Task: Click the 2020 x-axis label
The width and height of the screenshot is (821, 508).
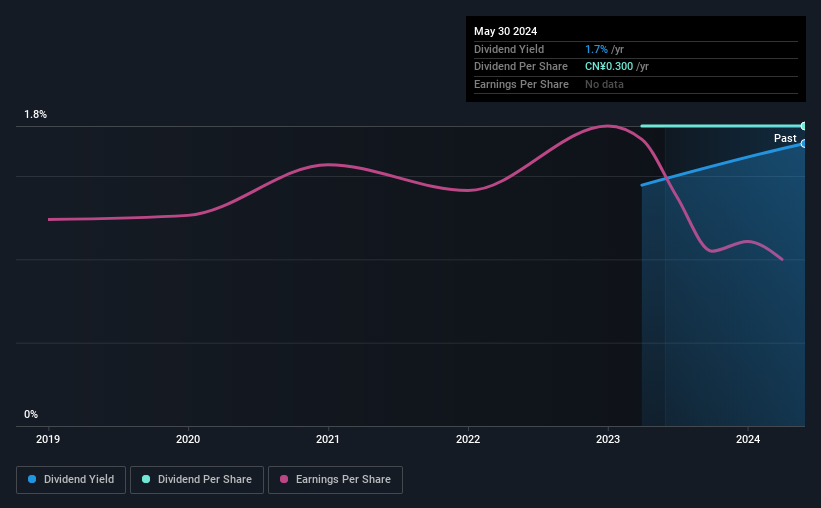Action: (188, 439)
